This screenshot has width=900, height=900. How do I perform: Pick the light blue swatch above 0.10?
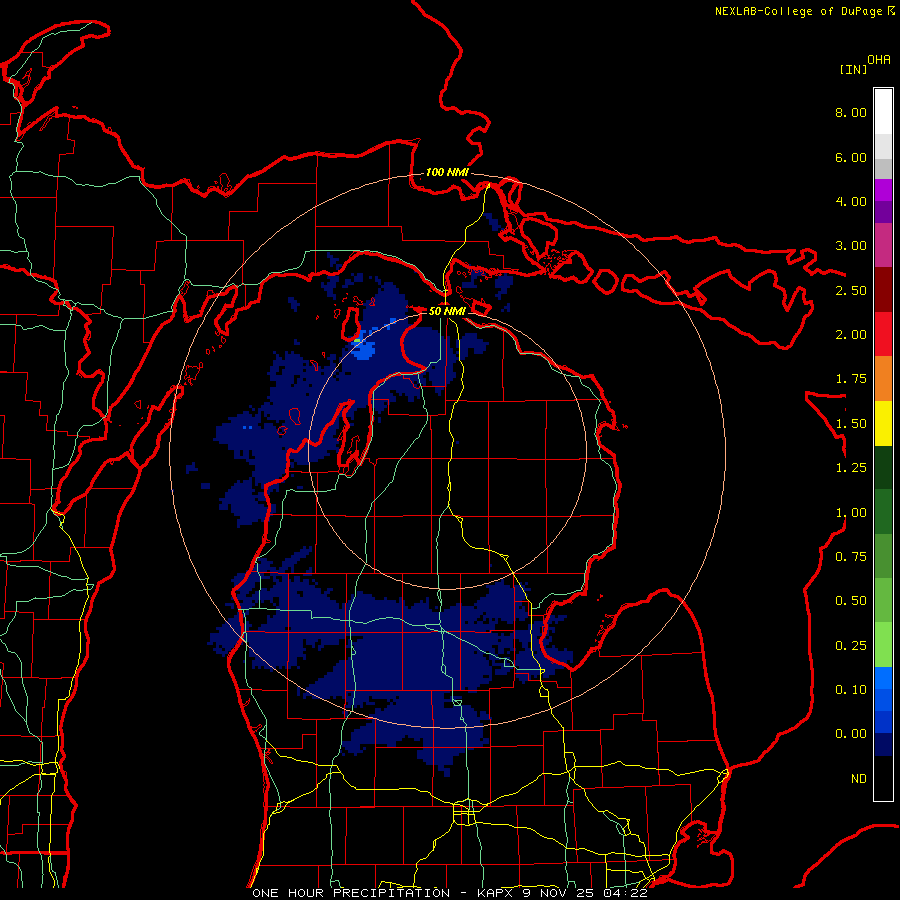tap(883, 678)
